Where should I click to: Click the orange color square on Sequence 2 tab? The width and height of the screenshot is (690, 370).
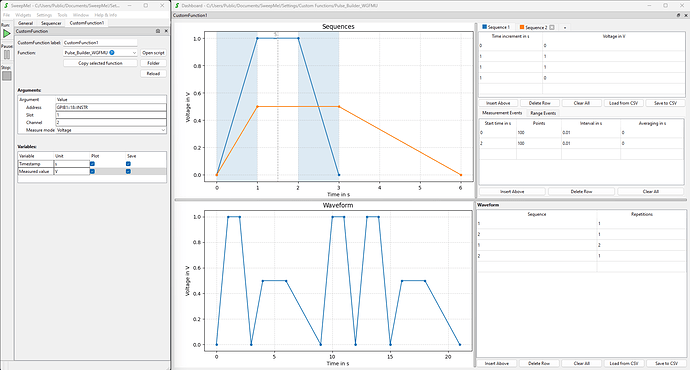[522, 27]
